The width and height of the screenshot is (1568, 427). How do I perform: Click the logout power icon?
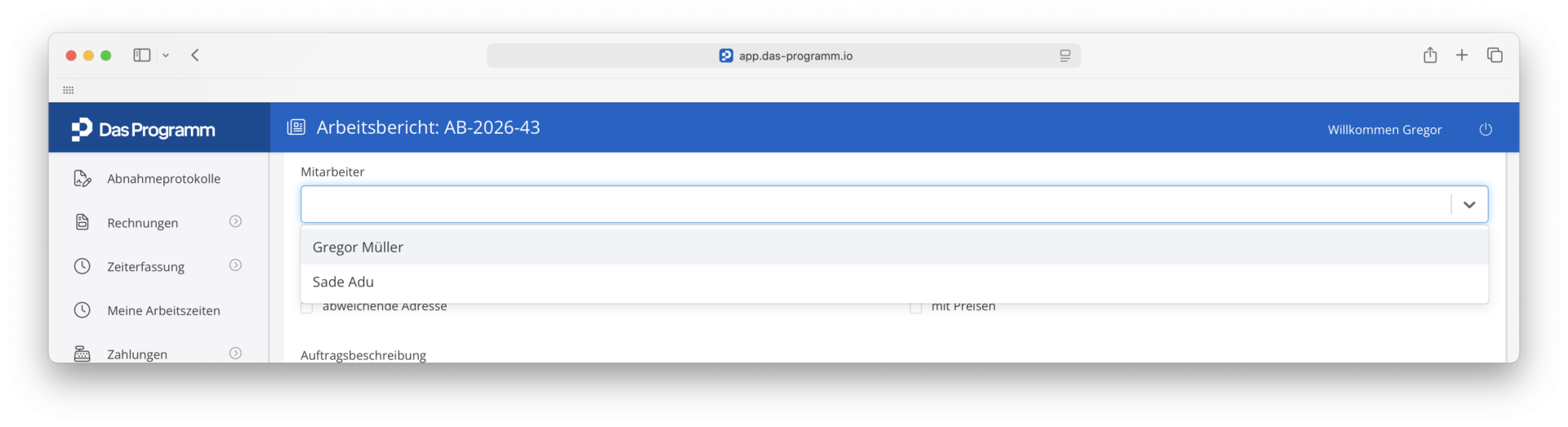point(1486,129)
